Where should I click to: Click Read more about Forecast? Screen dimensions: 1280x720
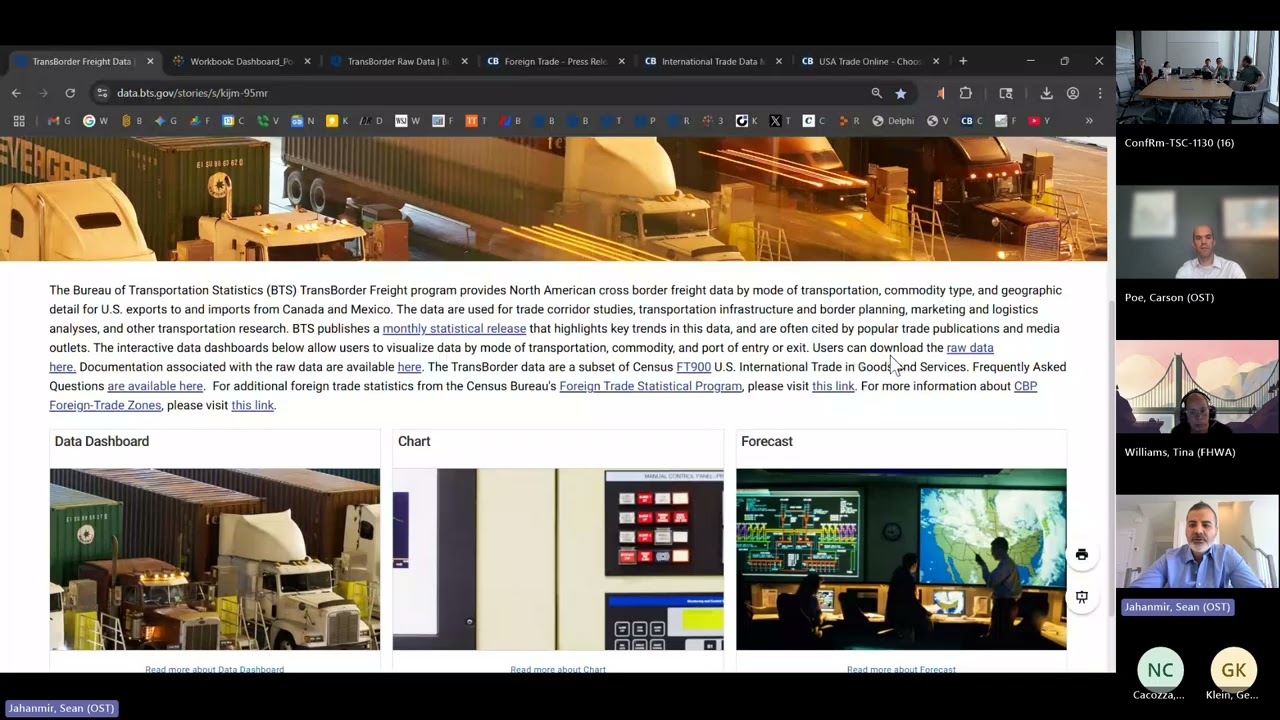point(901,669)
